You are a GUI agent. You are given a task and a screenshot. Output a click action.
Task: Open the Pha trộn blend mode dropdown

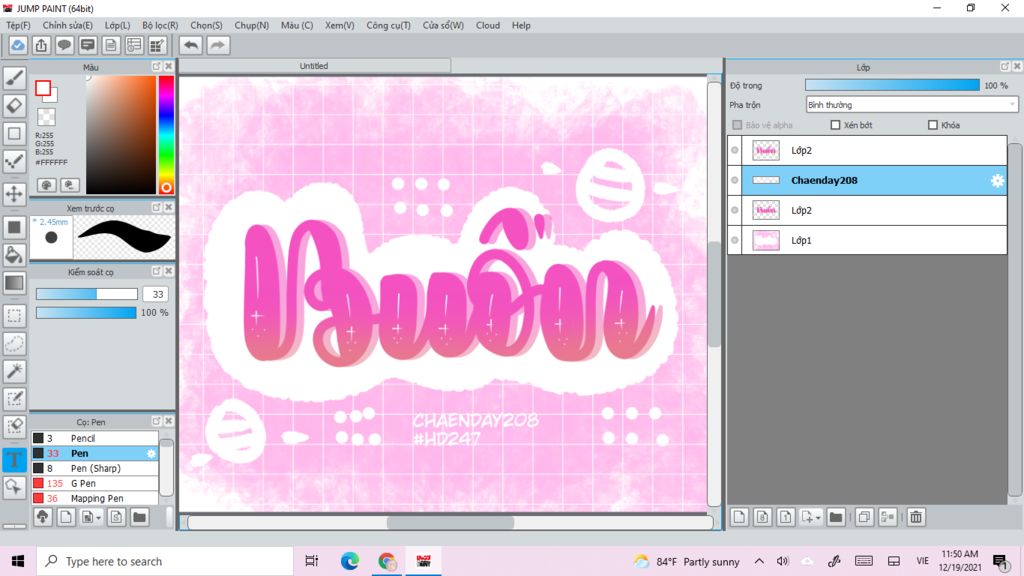pos(912,104)
